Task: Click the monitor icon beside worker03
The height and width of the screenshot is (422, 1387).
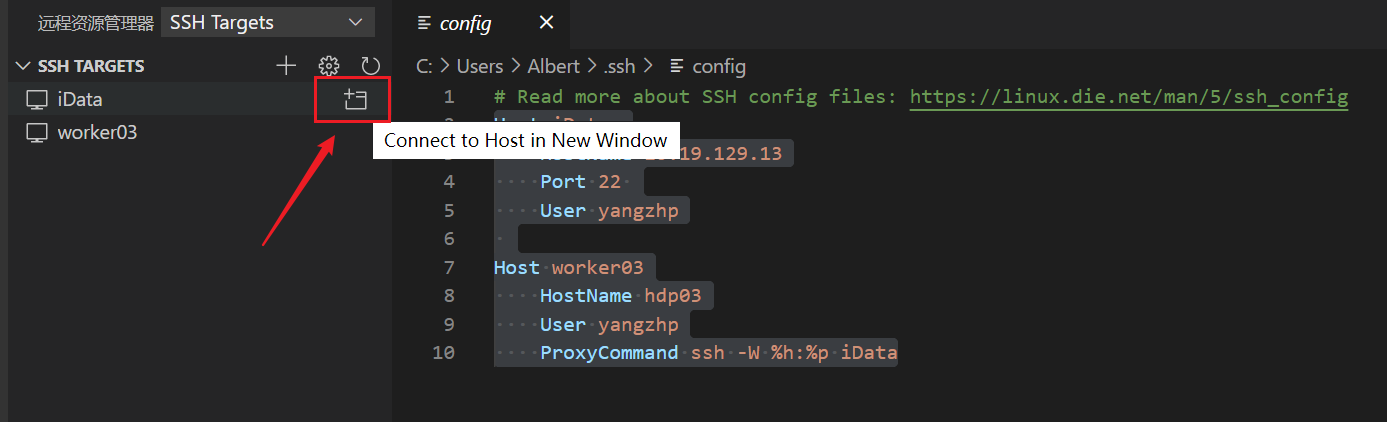Action: [x=37, y=132]
